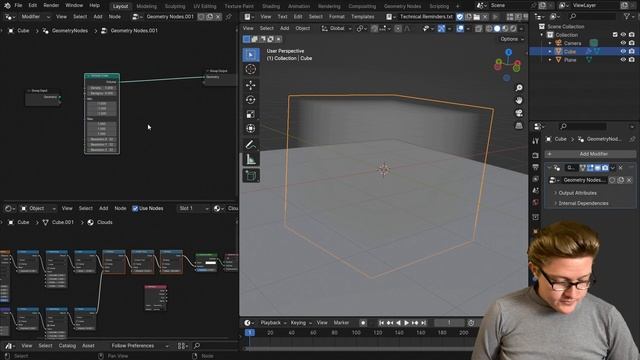Image resolution: width=640 pixels, height=360 pixels.
Task: Select the Annotate tool in viewport toolbar
Action: pyautogui.click(x=251, y=144)
